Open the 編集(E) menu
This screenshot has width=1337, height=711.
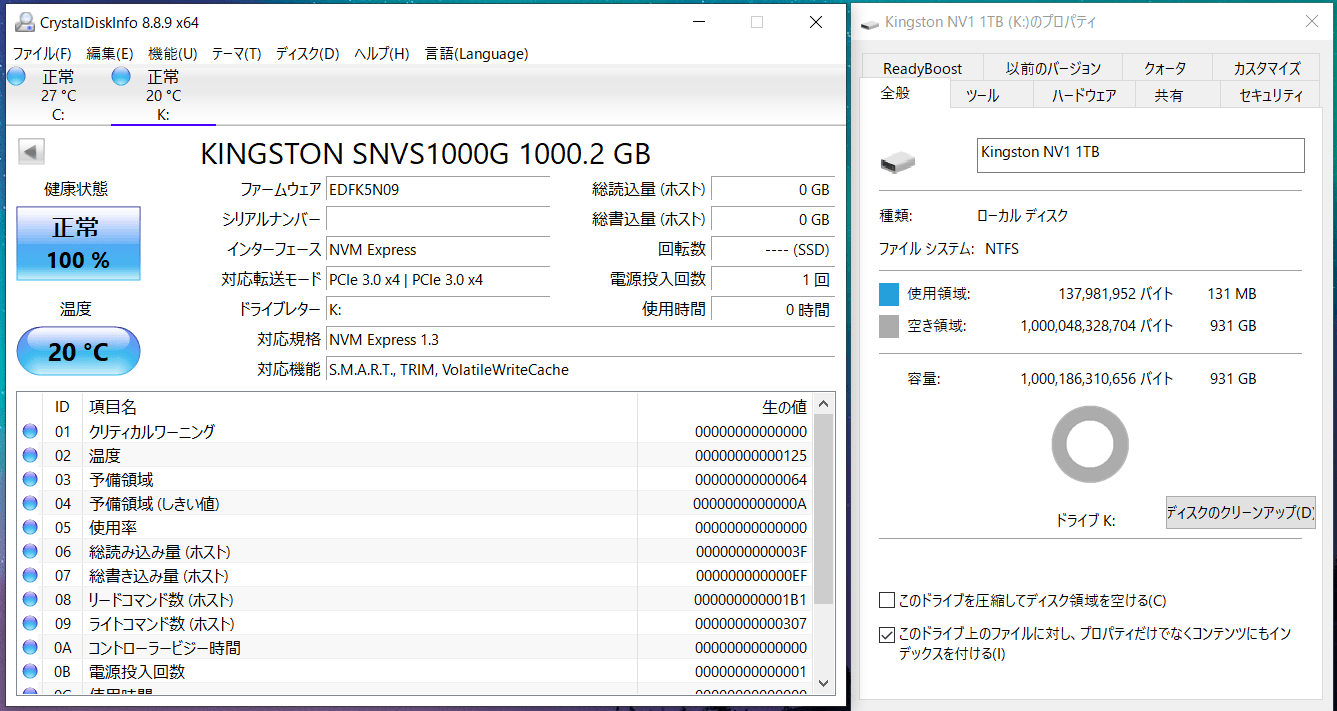coord(110,54)
